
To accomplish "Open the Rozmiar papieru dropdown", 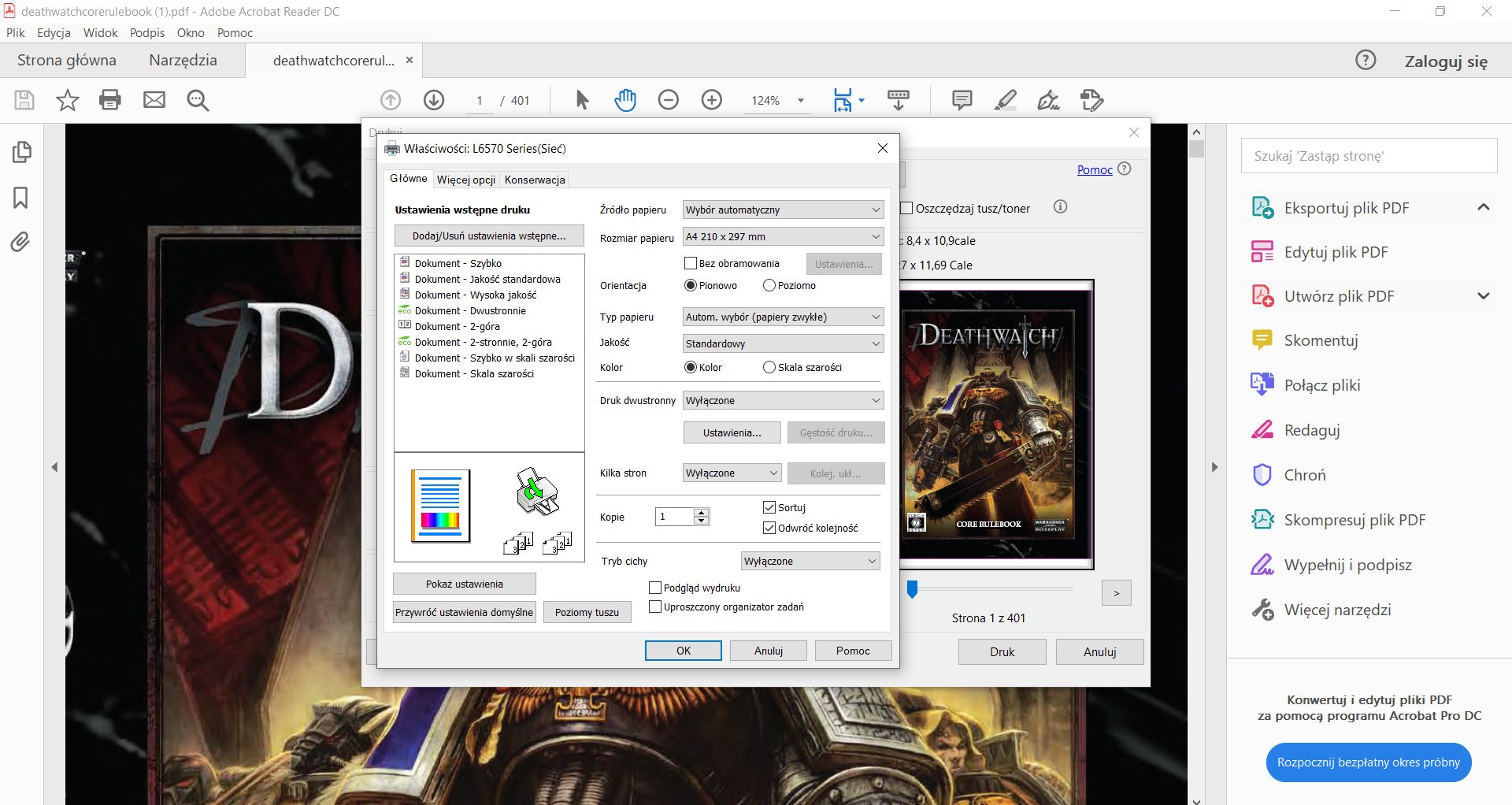I will point(783,237).
